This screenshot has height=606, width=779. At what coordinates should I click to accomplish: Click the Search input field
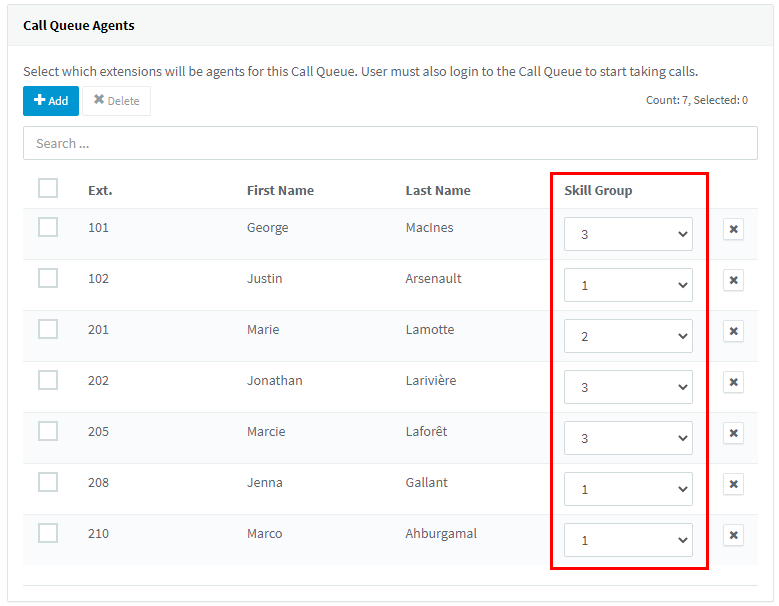[x=390, y=143]
